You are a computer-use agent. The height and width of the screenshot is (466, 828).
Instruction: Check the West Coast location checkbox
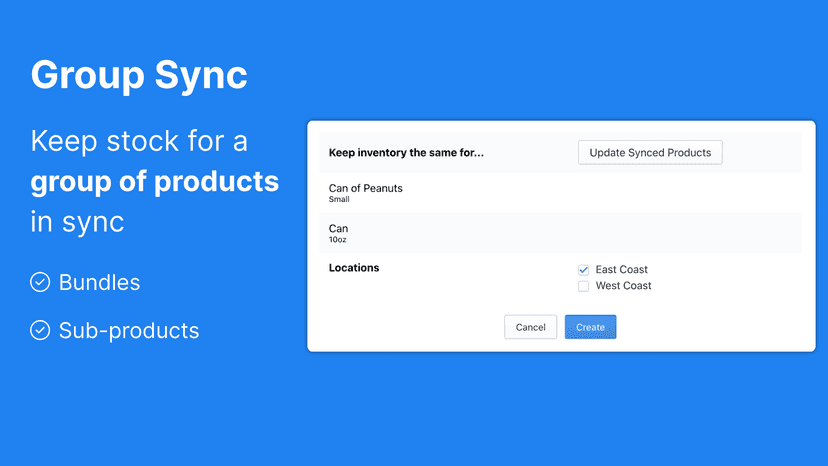coord(584,286)
